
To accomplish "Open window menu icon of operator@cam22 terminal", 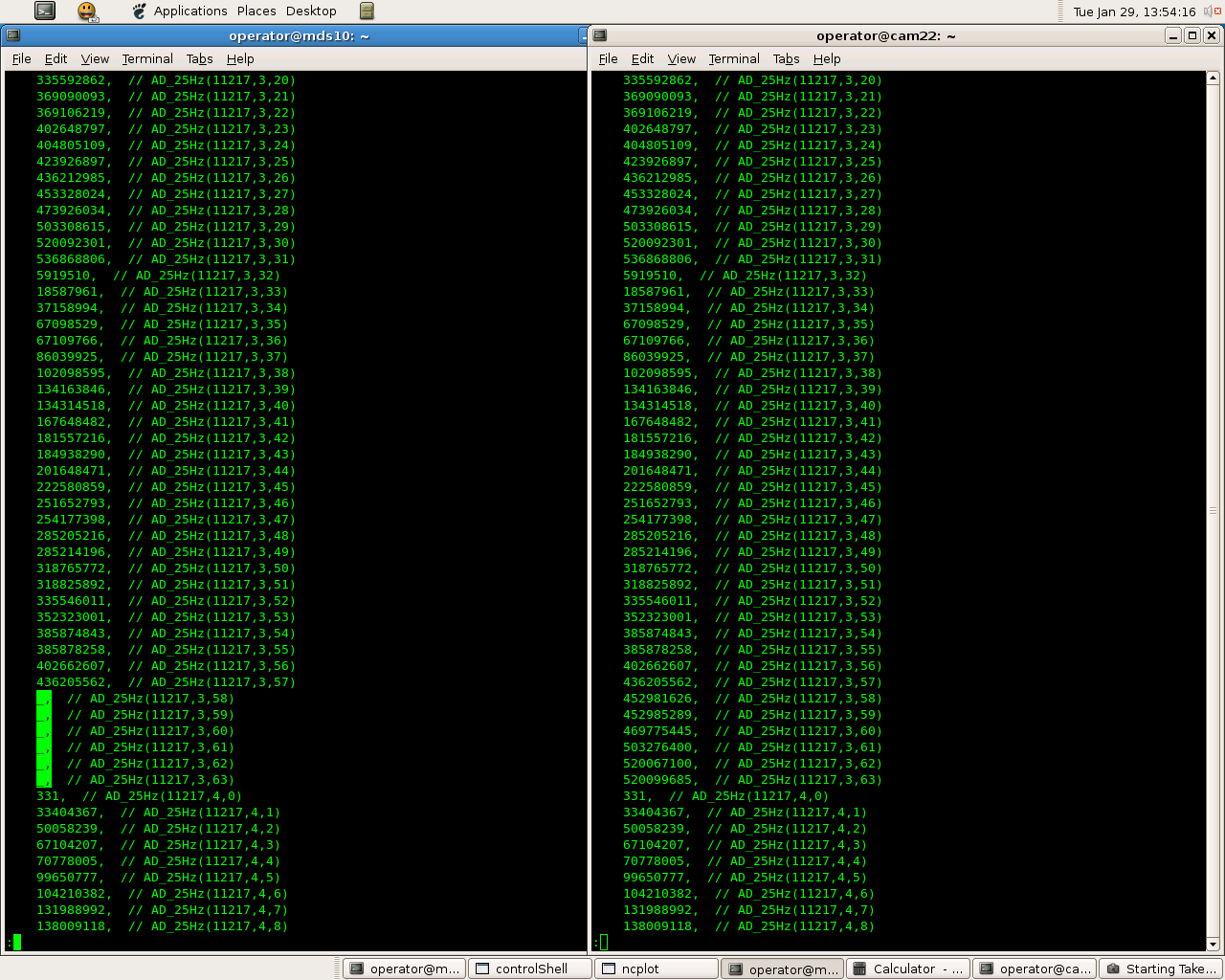I will pos(600,35).
